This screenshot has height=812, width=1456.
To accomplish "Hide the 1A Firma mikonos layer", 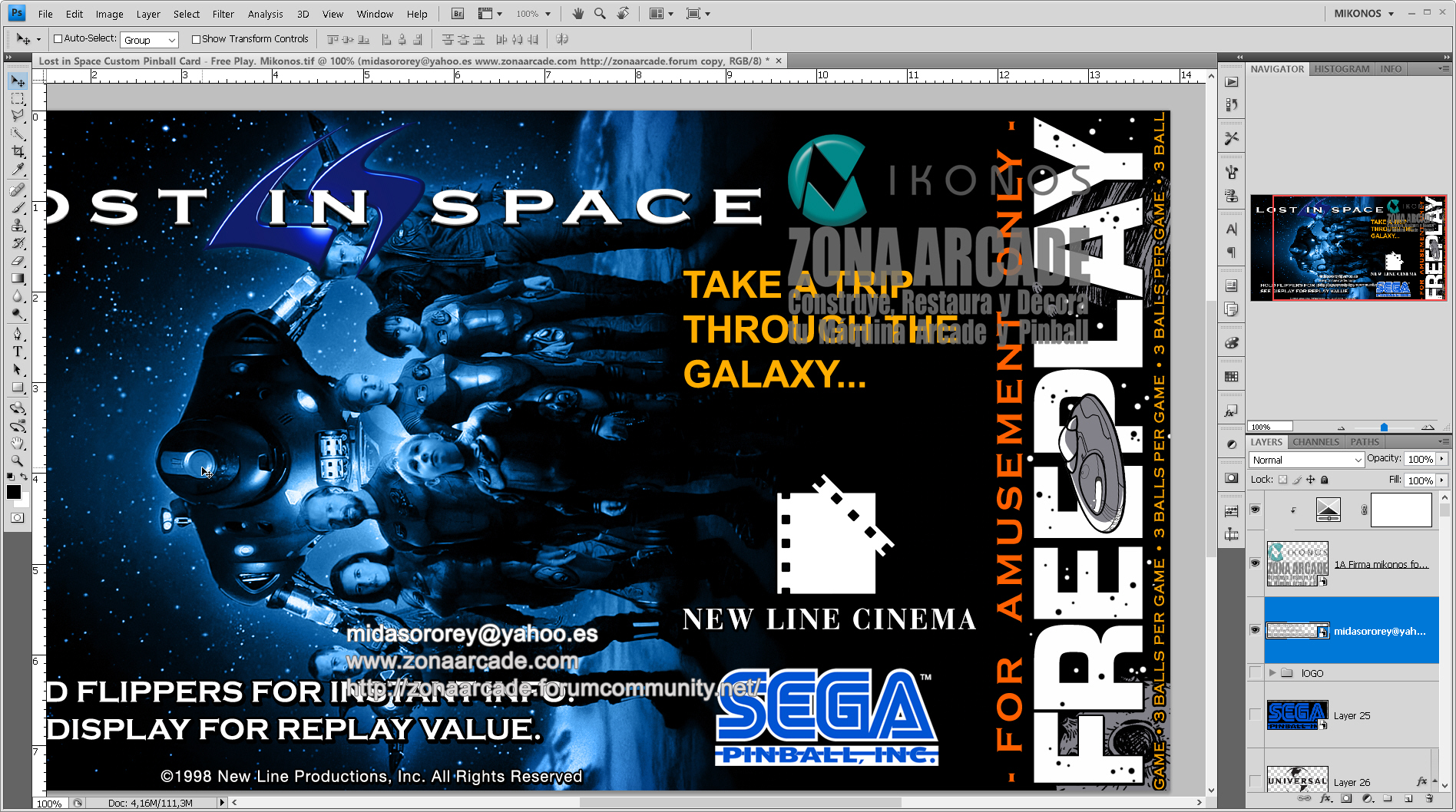I will click(x=1255, y=563).
